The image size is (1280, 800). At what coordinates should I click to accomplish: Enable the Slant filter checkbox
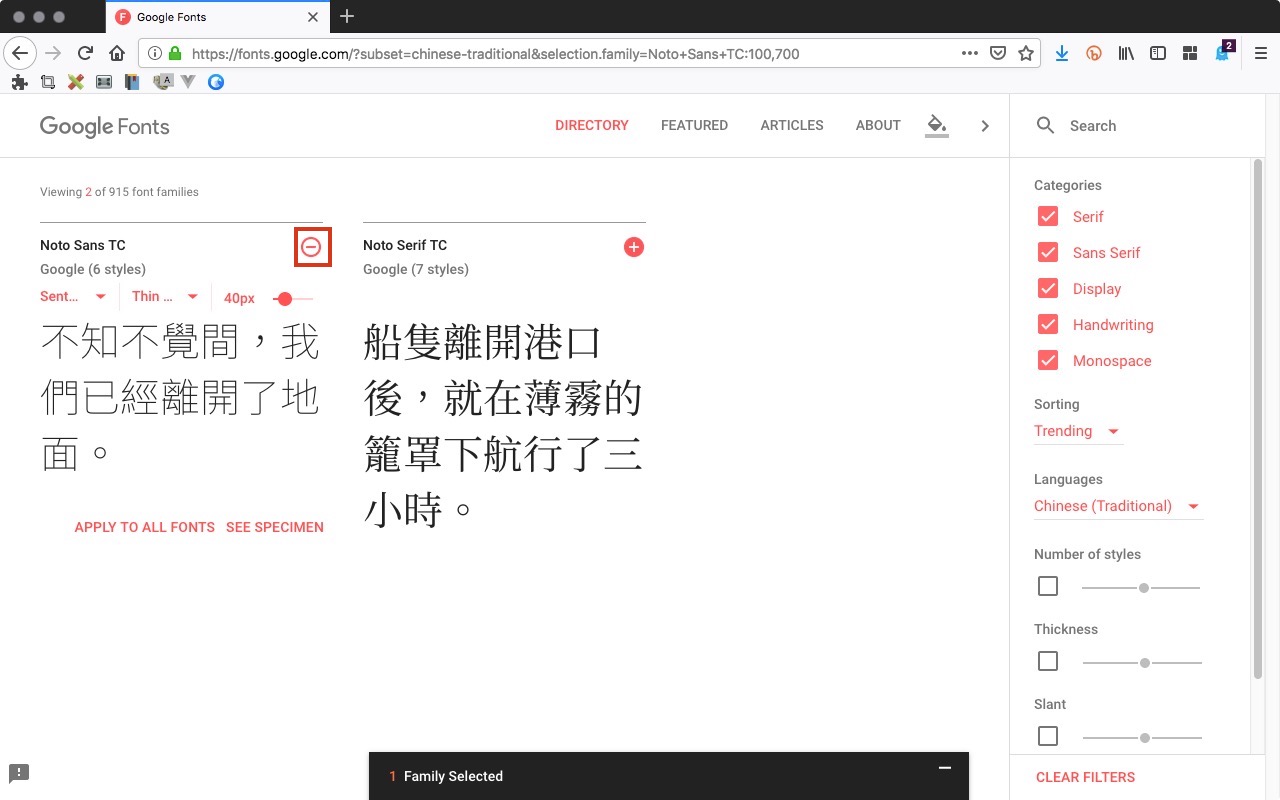(x=1047, y=736)
